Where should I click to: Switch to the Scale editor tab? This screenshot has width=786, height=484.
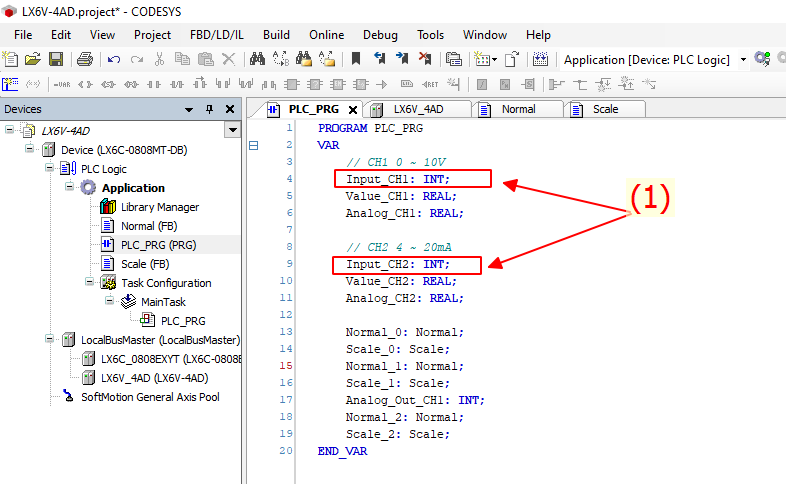[x=604, y=109]
